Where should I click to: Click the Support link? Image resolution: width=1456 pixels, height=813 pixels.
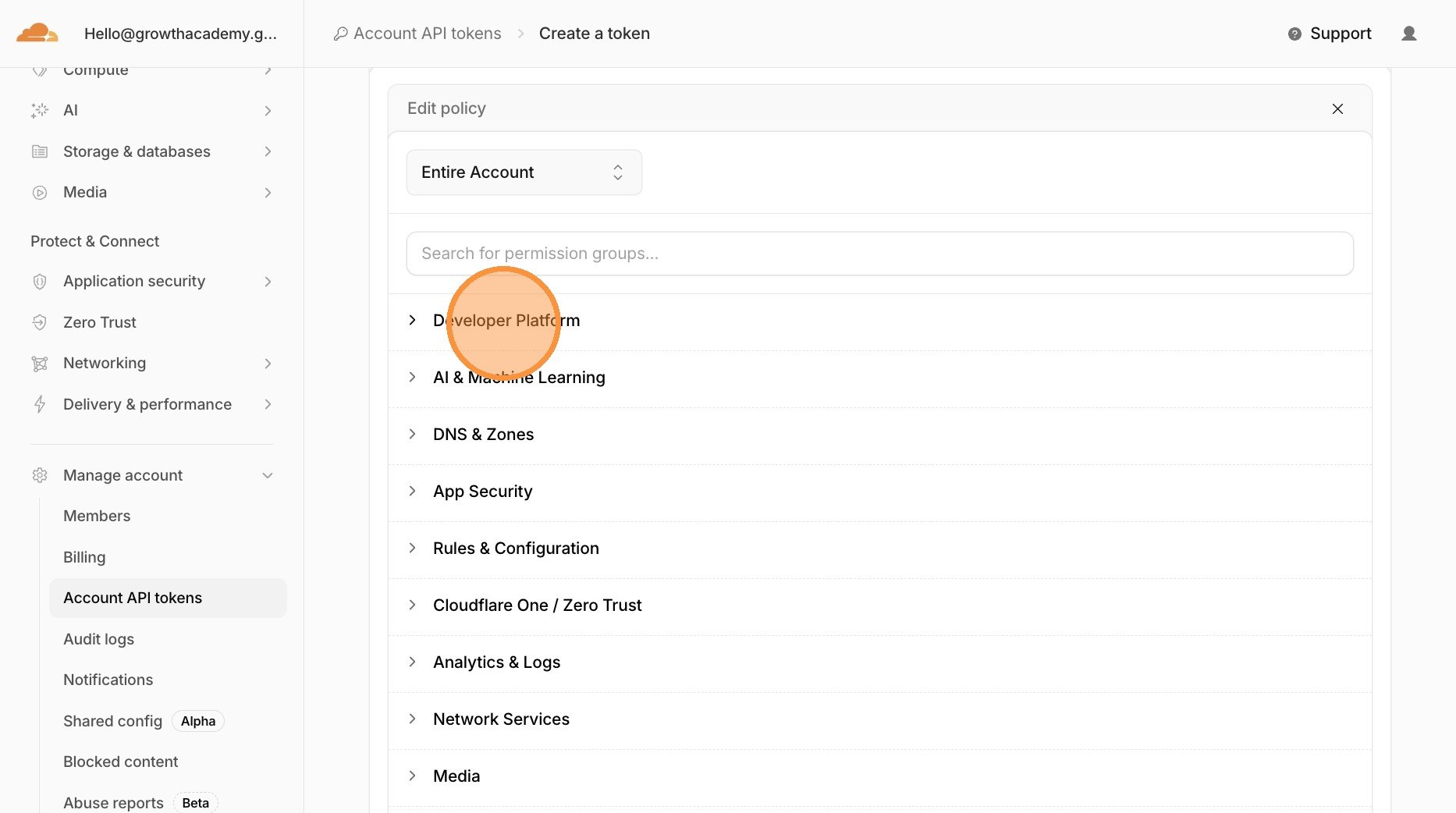[x=1341, y=34]
